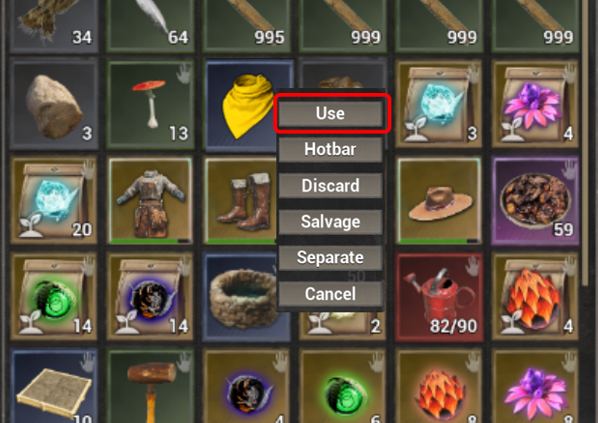
Task: Cancel the item context menu
Action: coord(331,294)
